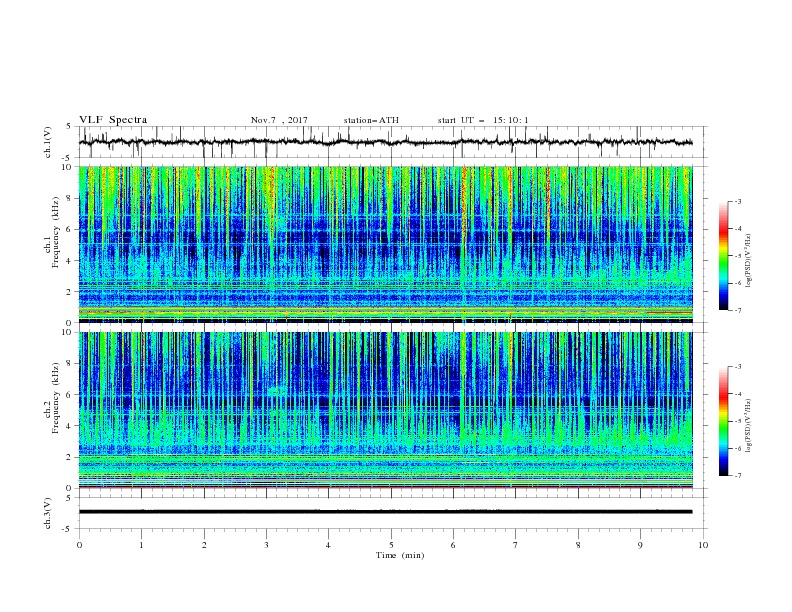
Task: Select the ch.1 "Frequency (kHz)" axis label
Action: (56, 233)
